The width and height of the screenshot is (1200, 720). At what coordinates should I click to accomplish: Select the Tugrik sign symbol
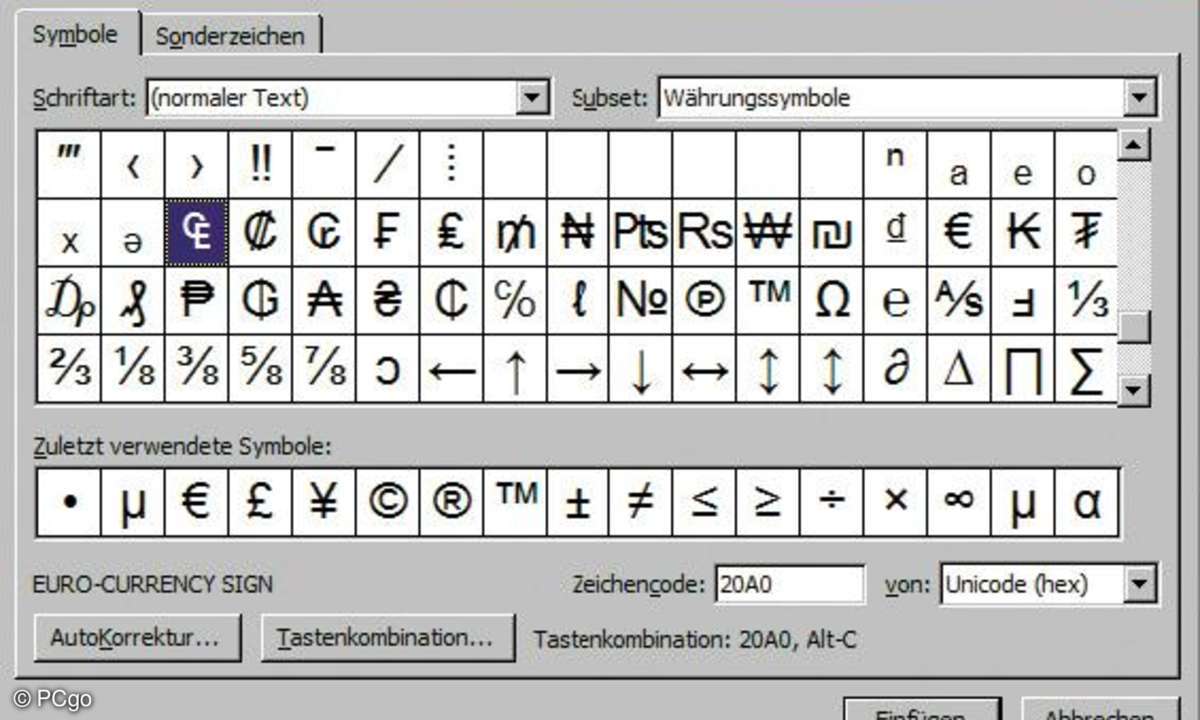(1087, 233)
